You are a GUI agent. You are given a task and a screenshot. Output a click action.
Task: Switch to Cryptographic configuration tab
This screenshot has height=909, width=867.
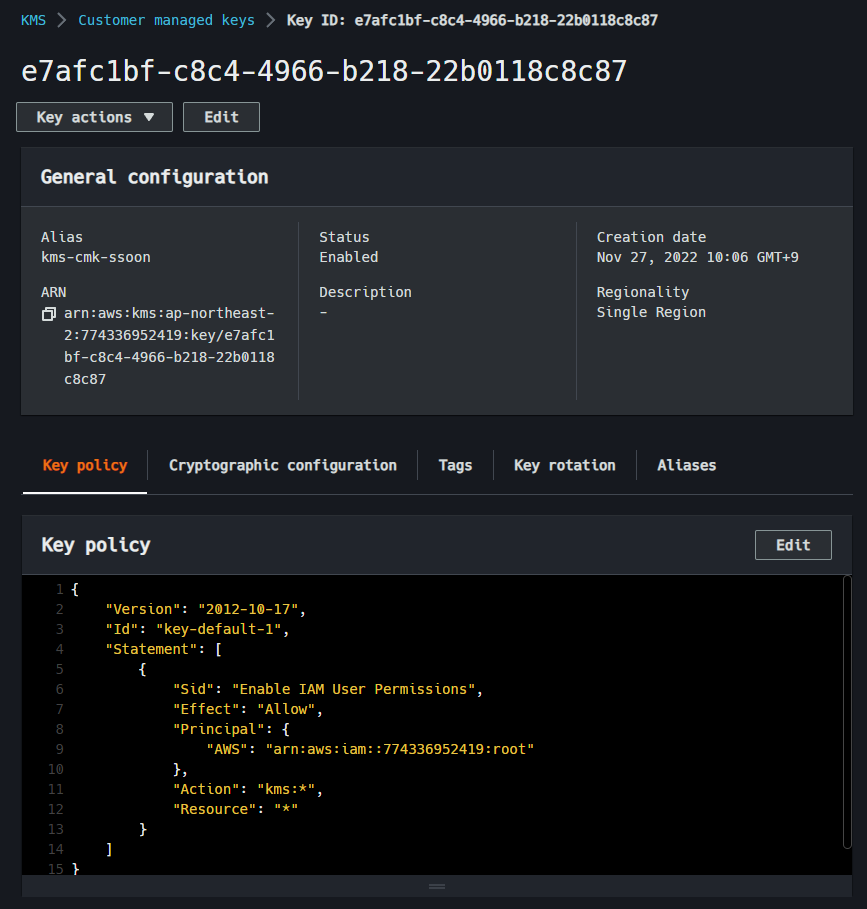pos(283,466)
